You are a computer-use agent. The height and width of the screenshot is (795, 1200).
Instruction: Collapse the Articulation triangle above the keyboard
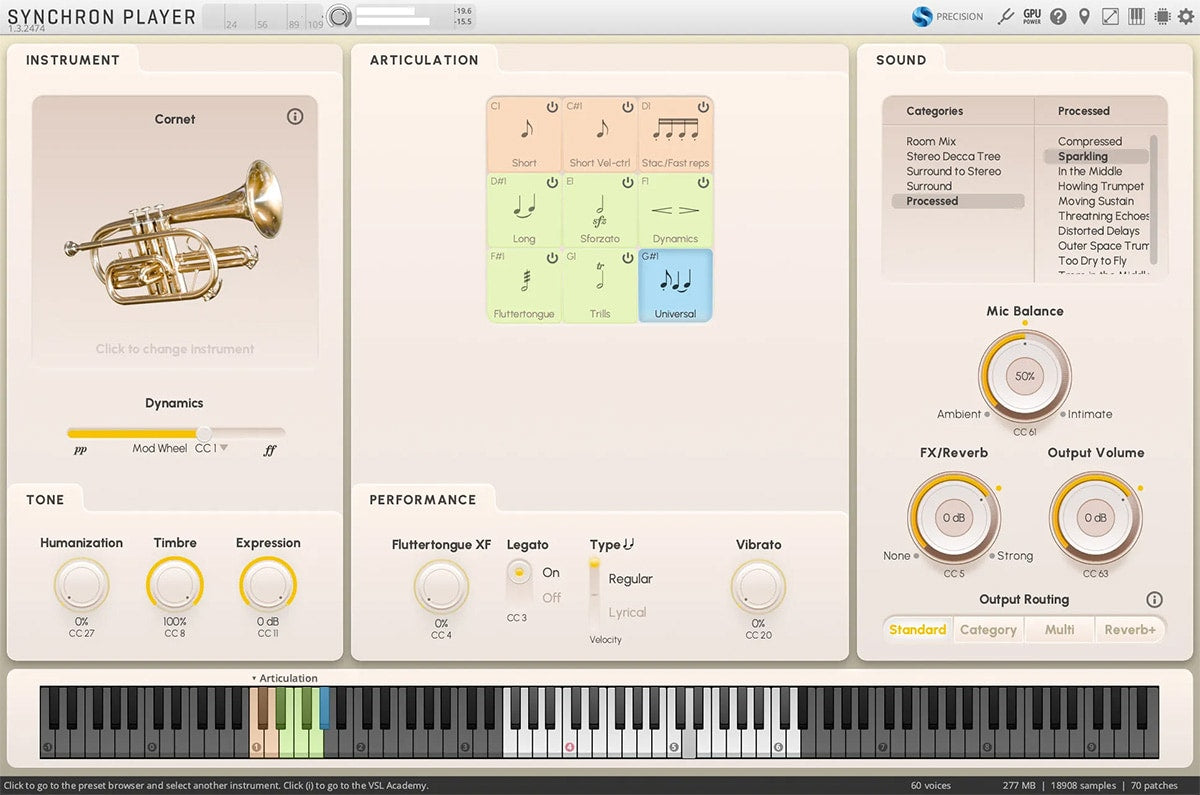254,679
